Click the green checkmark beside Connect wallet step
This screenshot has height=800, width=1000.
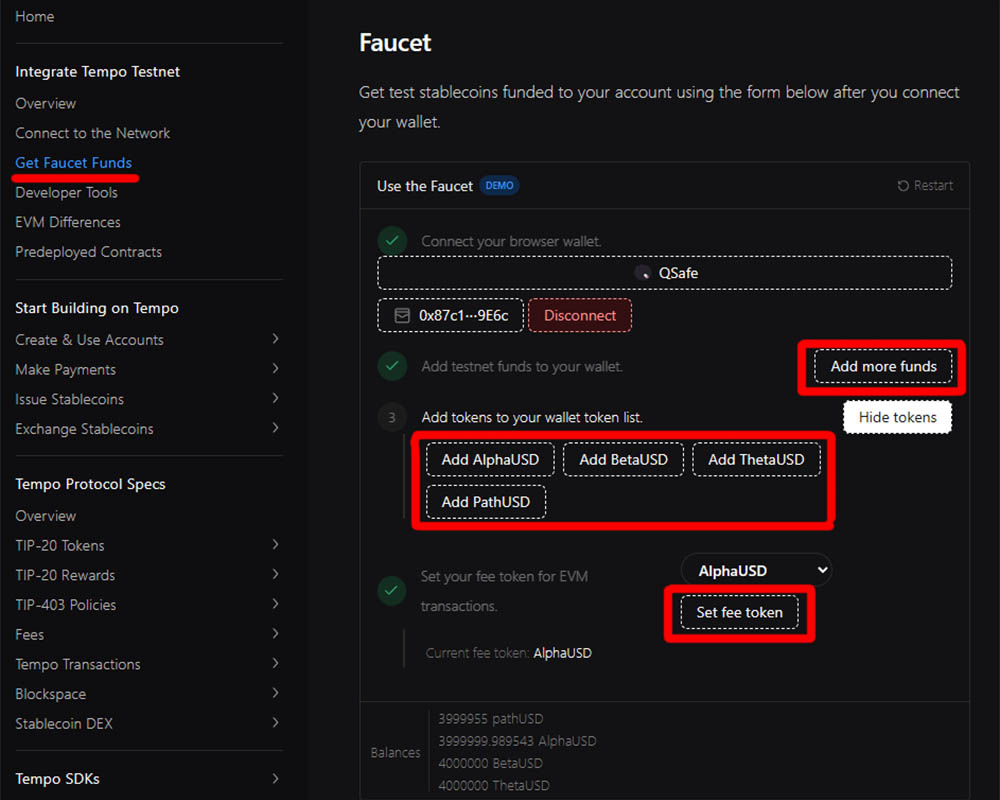pos(392,241)
